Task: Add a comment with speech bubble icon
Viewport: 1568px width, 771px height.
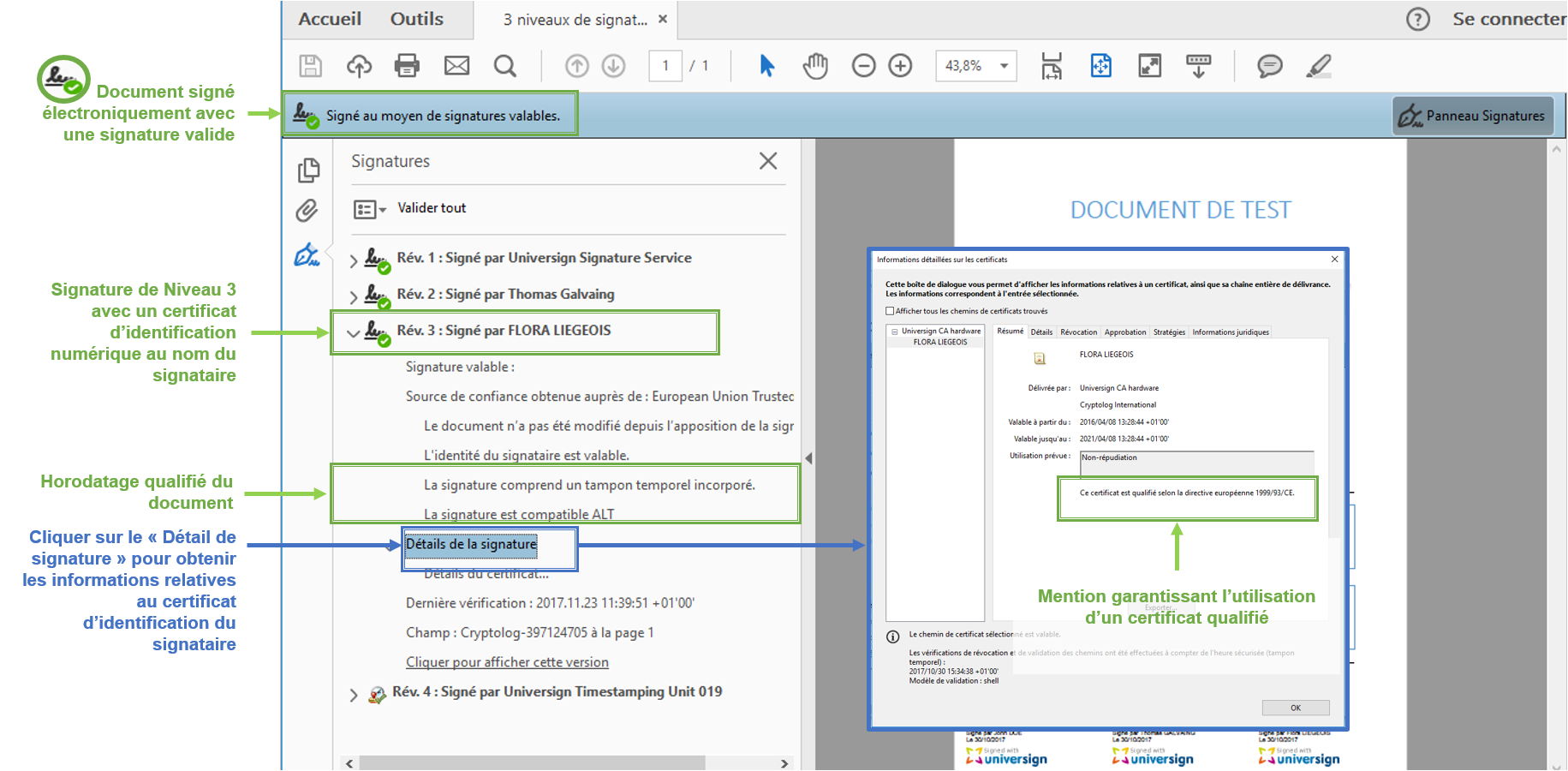Action: pyautogui.click(x=1270, y=66)
